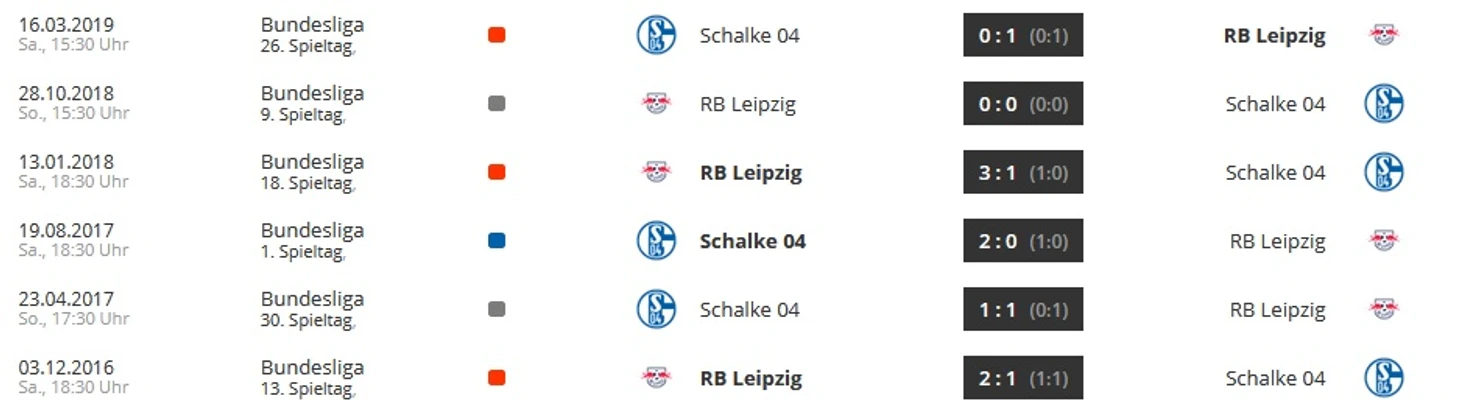Open the 2:1 result from 03.12.2016

[1023, 378]
